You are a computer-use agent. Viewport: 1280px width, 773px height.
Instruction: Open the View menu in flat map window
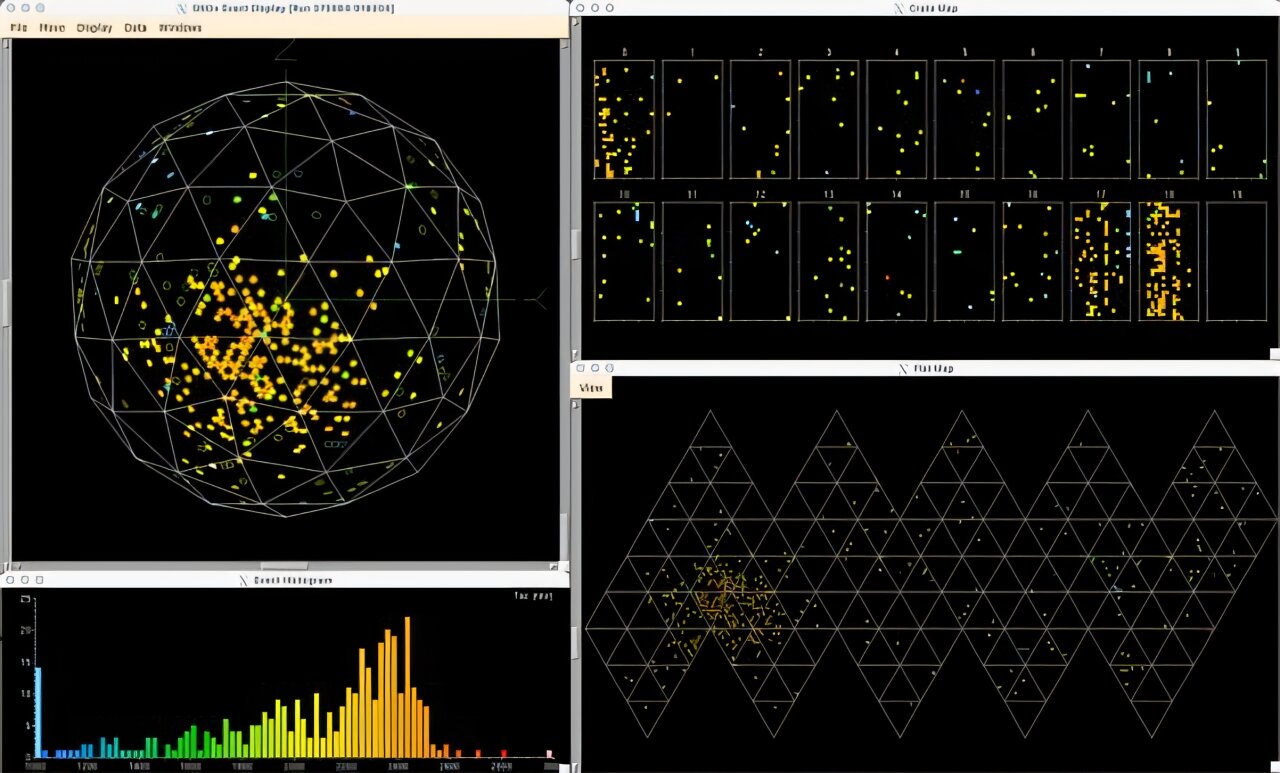coord(591,388)
